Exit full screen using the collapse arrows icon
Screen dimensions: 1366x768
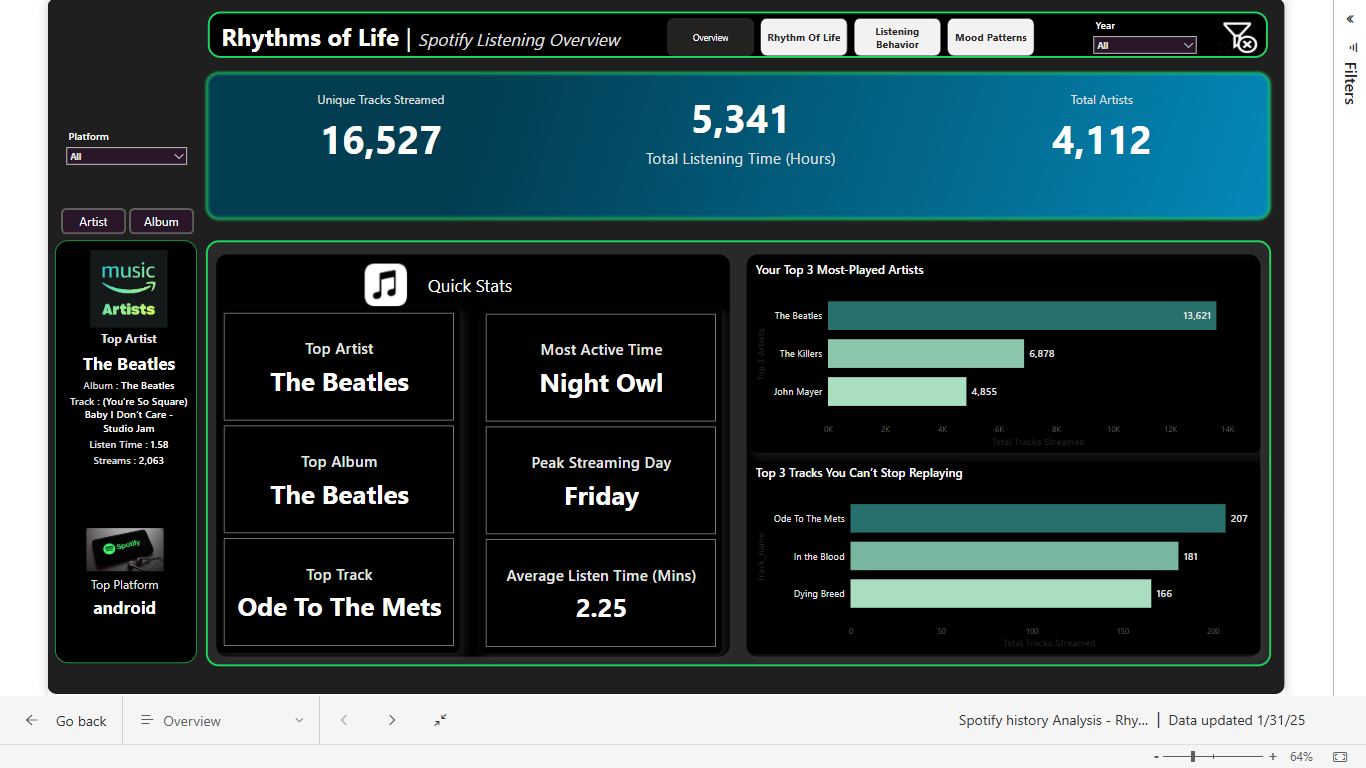coord(440,721)
